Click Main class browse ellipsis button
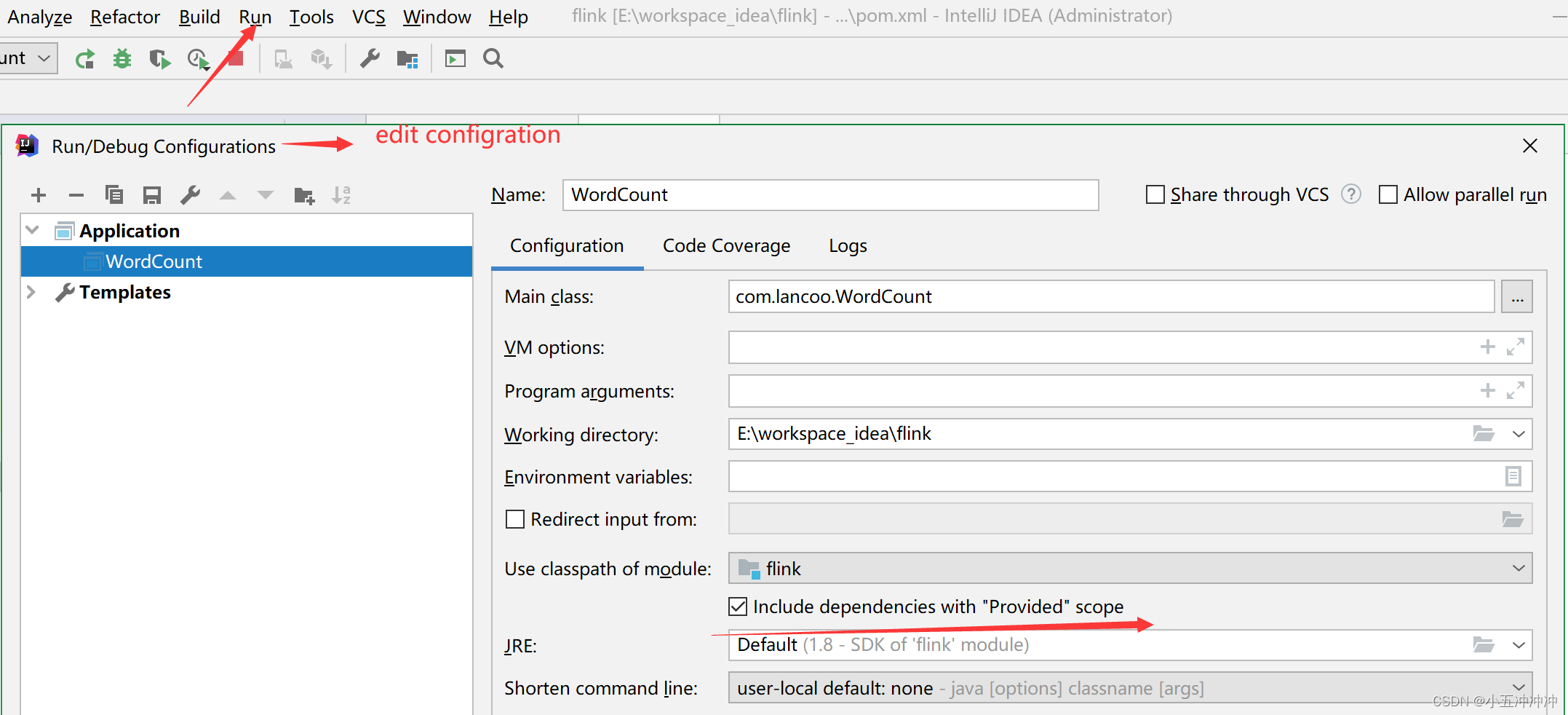 [x=1517, y=296]
